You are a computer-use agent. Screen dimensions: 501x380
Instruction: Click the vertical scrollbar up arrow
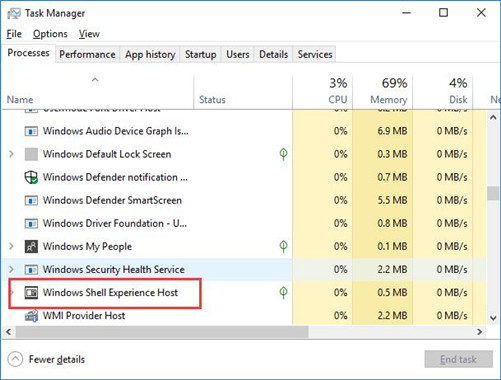coord(493,118)
